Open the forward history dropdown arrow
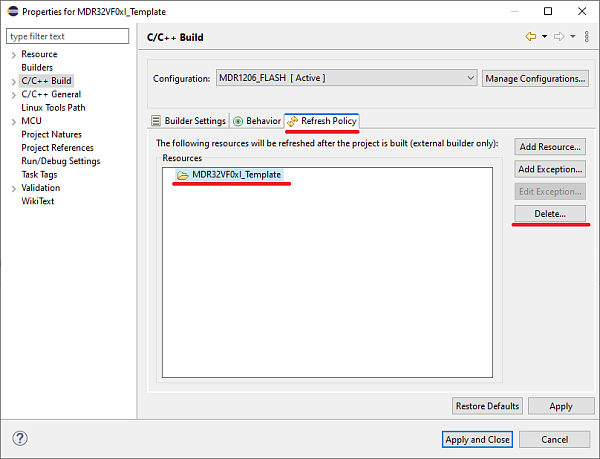 click(573, 37)
